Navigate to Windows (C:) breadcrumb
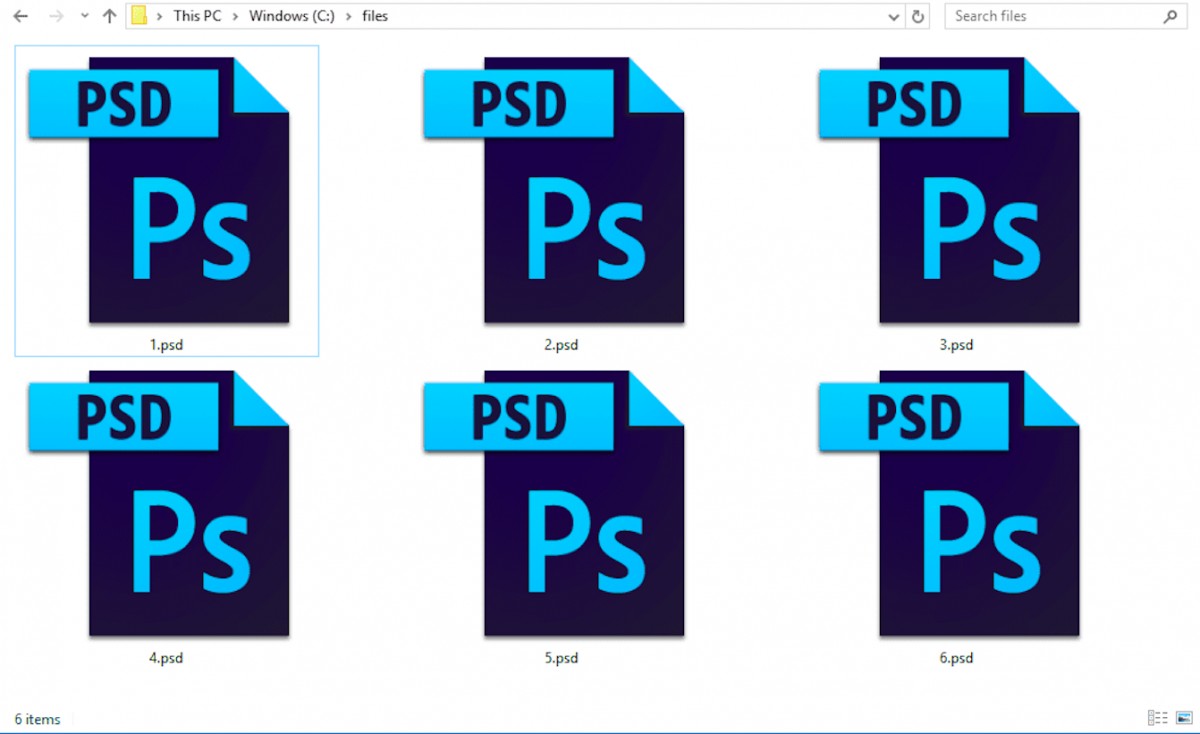The width and height of the screenshot is (1200, 734). coord(292,17)
